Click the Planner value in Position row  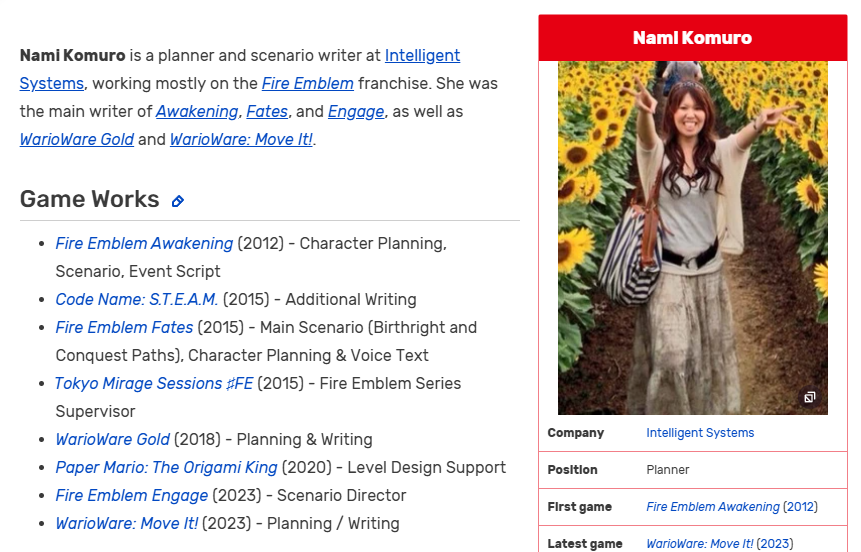click(668, 470)
